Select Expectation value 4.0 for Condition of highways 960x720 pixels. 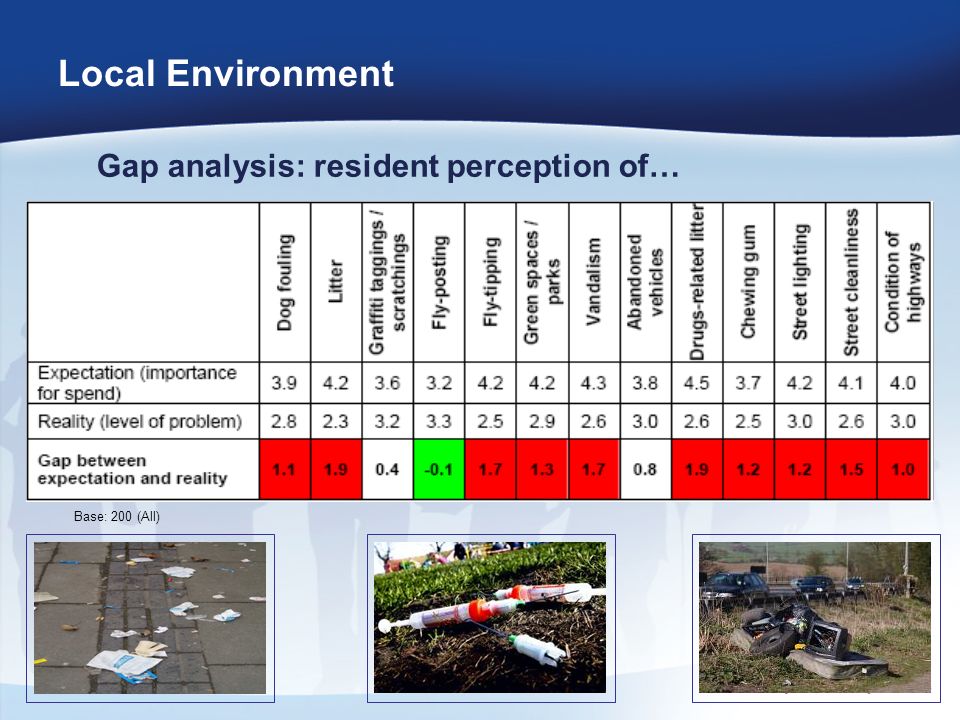coord(903,383)
